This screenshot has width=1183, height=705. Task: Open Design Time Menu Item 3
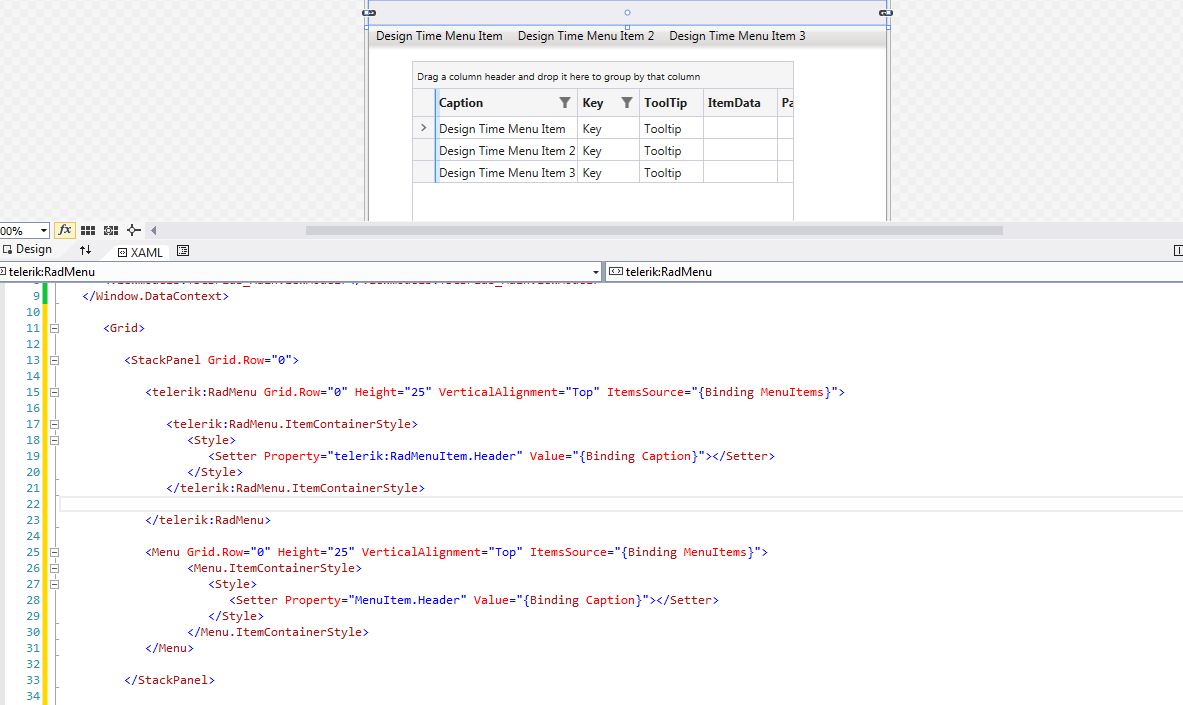(x=737, y=35)
